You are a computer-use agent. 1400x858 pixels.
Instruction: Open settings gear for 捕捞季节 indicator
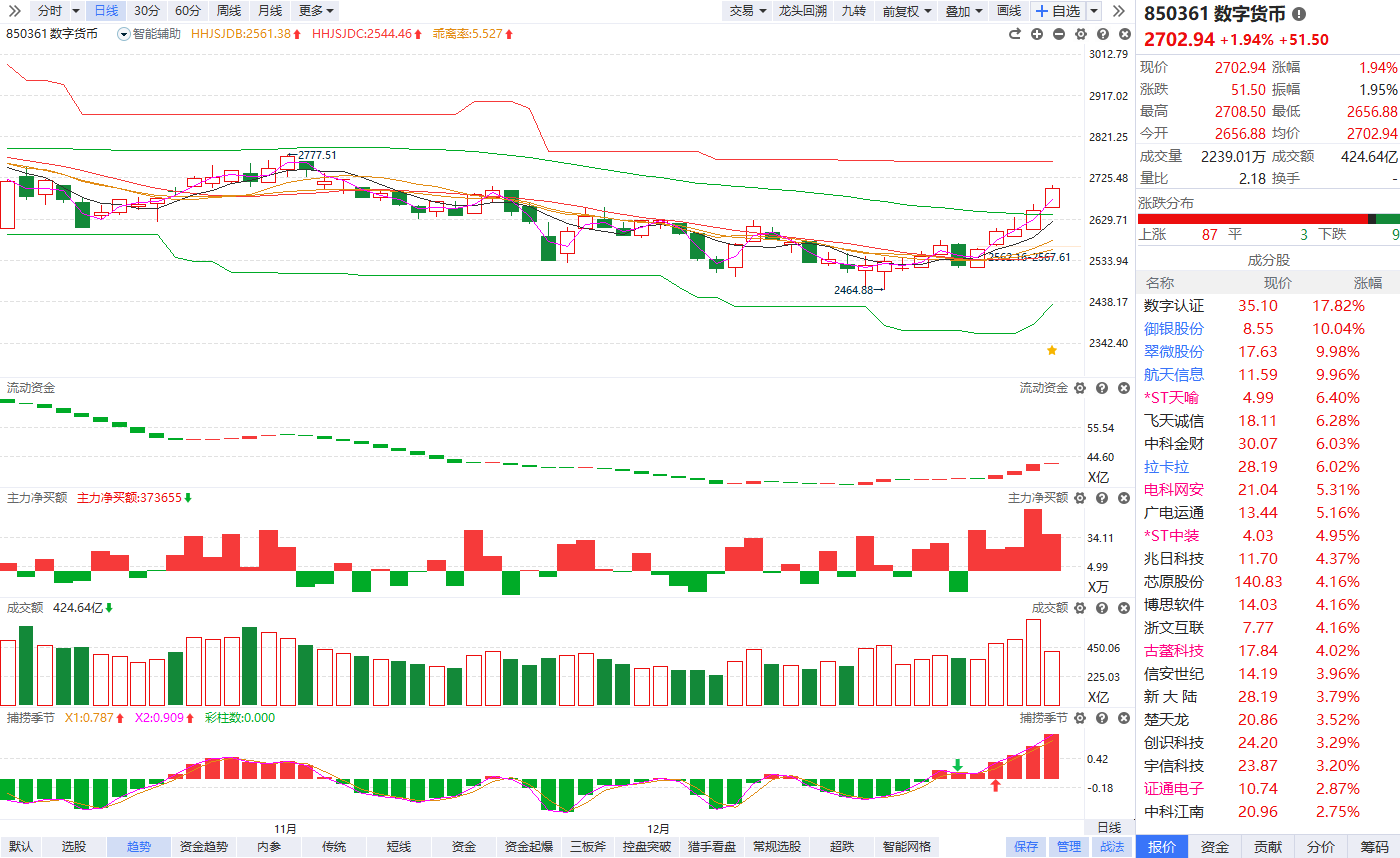tap(1079, 718)
